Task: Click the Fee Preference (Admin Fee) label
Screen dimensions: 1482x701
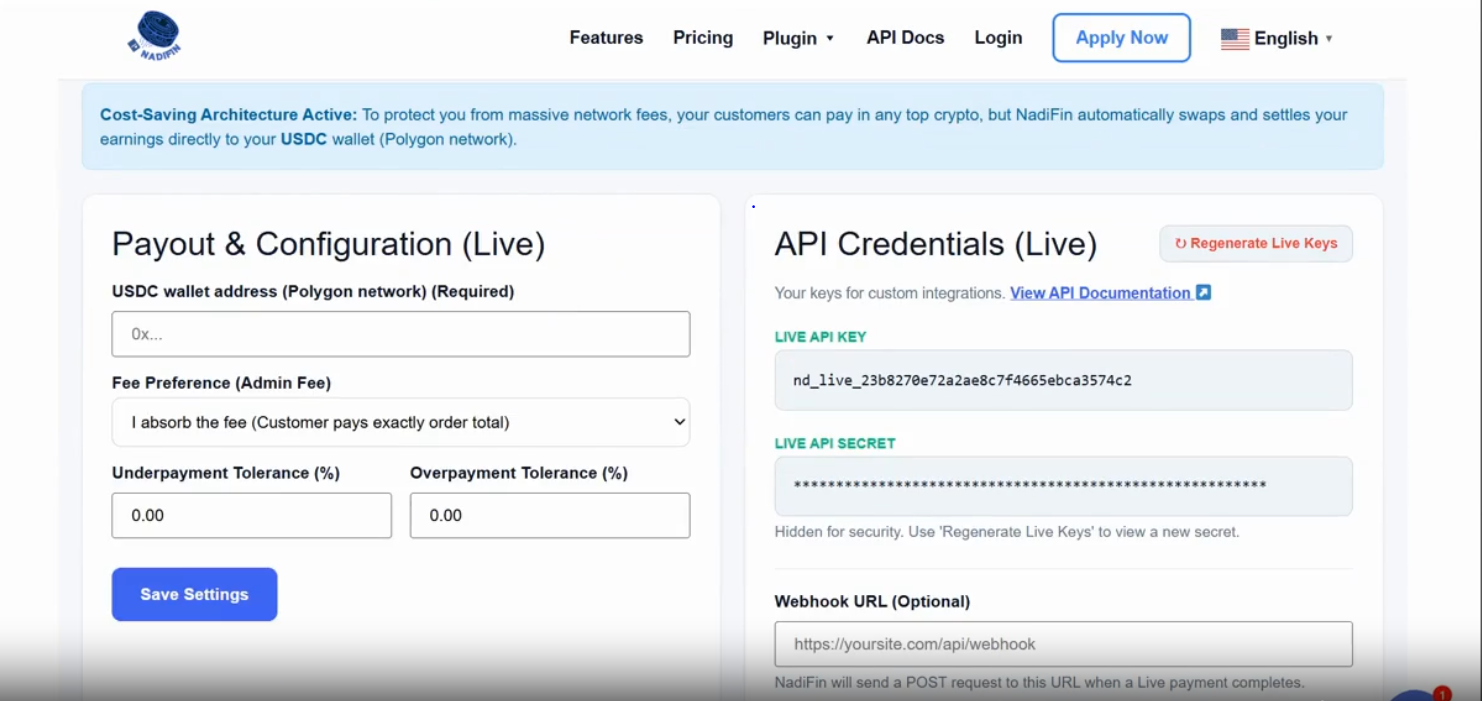Action: coord(221,383)
